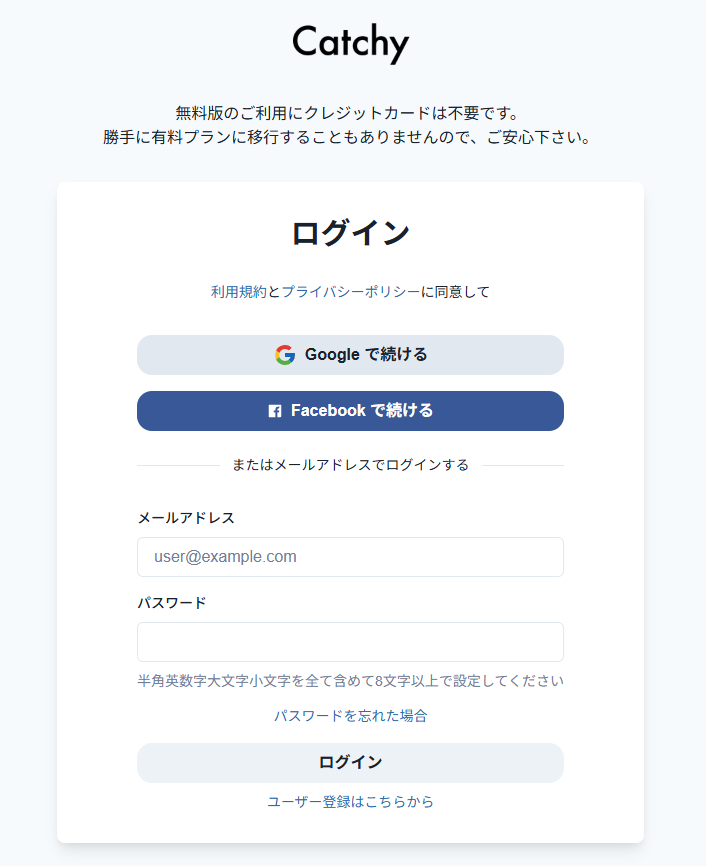
Task: Click the Google logo icon
Action: (x=285, y=355)
